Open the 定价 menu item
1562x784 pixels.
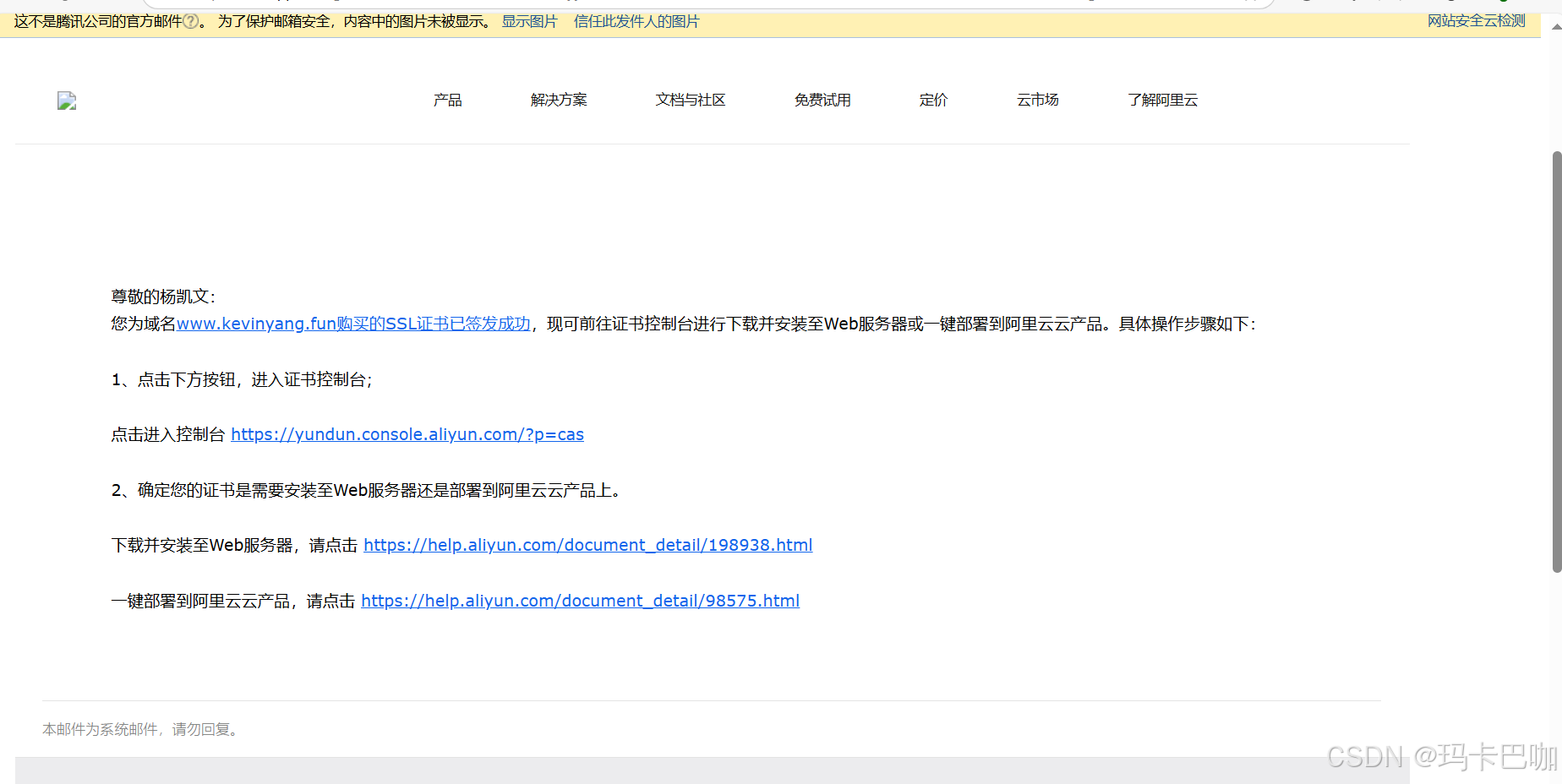(x=934, y=100)
